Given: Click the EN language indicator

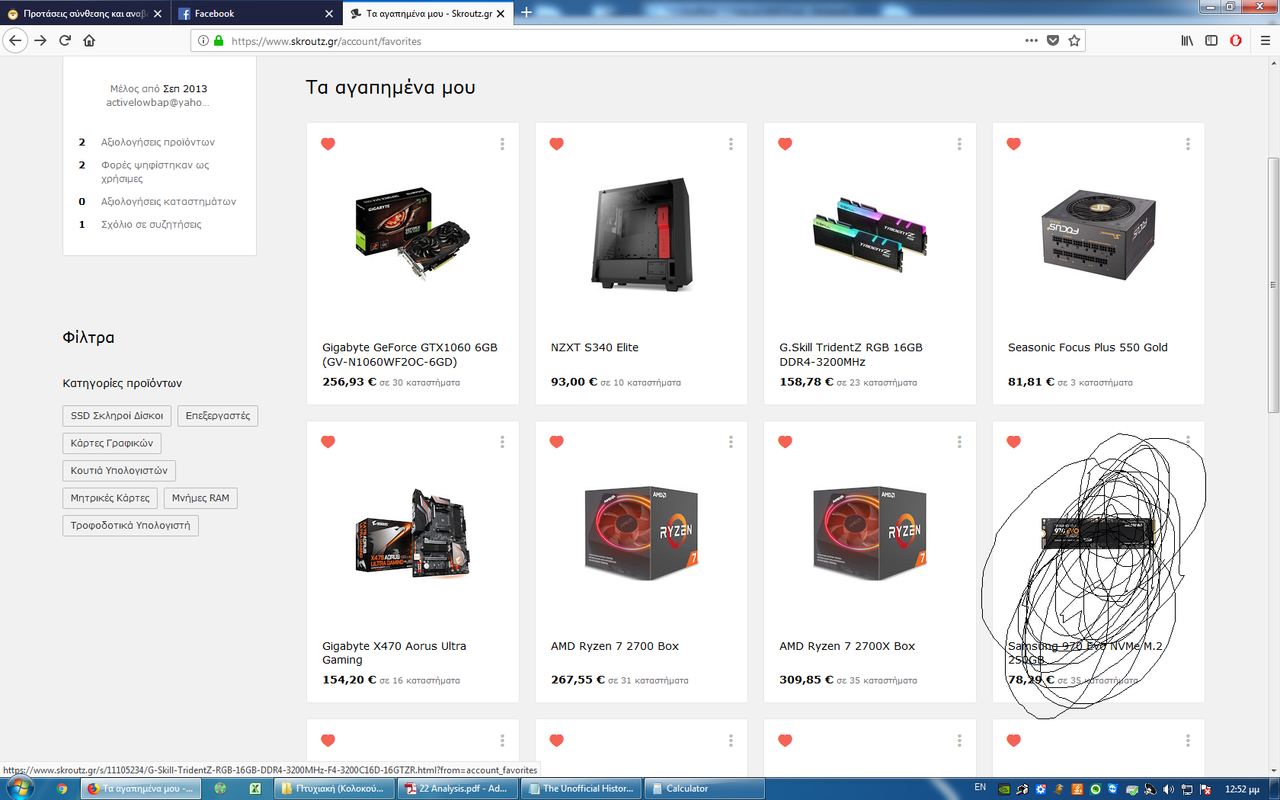Looking at the screenshot, I should pos(980,787).
